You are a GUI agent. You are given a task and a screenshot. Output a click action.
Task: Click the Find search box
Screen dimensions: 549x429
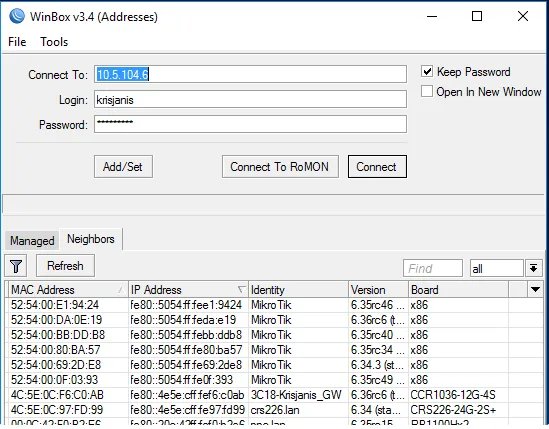433,269
